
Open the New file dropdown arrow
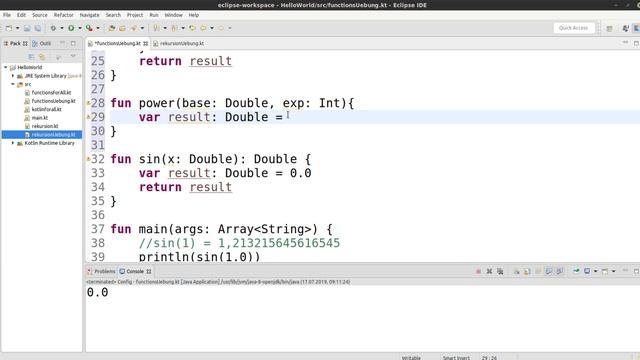click(x=18, y=28)
